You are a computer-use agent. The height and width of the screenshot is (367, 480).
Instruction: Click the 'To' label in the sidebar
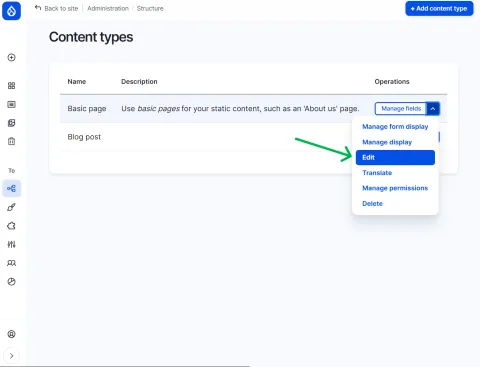coord(11,171)
